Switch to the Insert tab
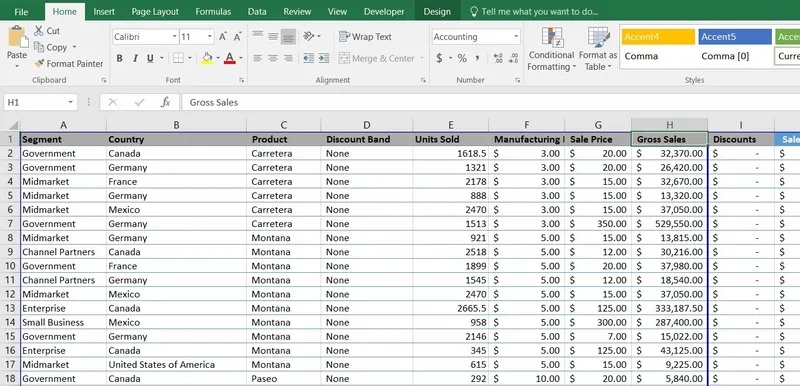The height and width of the screenshot is (386, 800). click(104, 11)
